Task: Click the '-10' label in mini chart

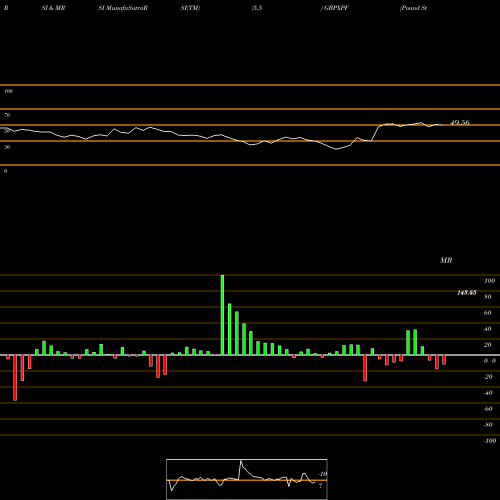Action: pyautogui.click(x=323, y=474)
